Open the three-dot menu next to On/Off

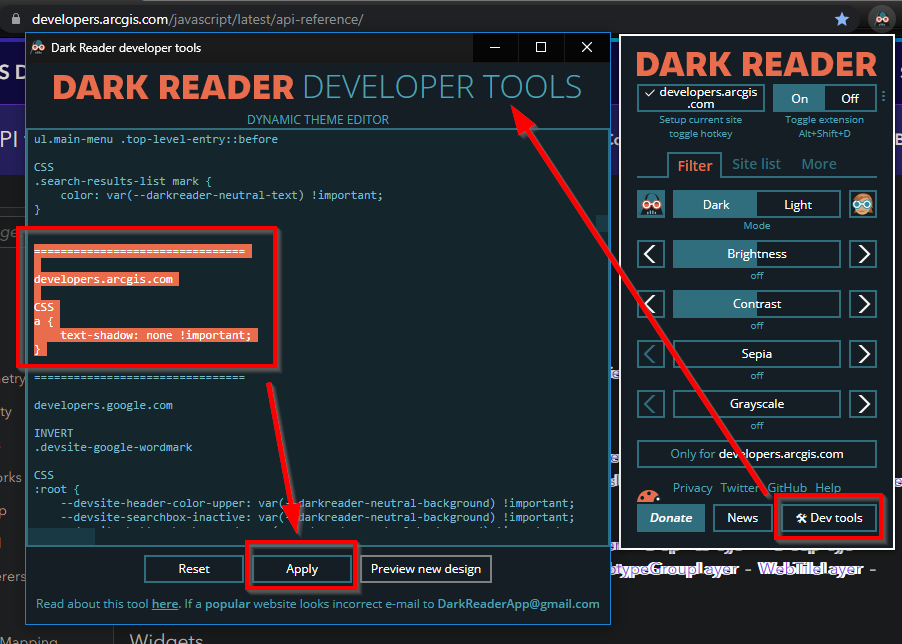884,97
